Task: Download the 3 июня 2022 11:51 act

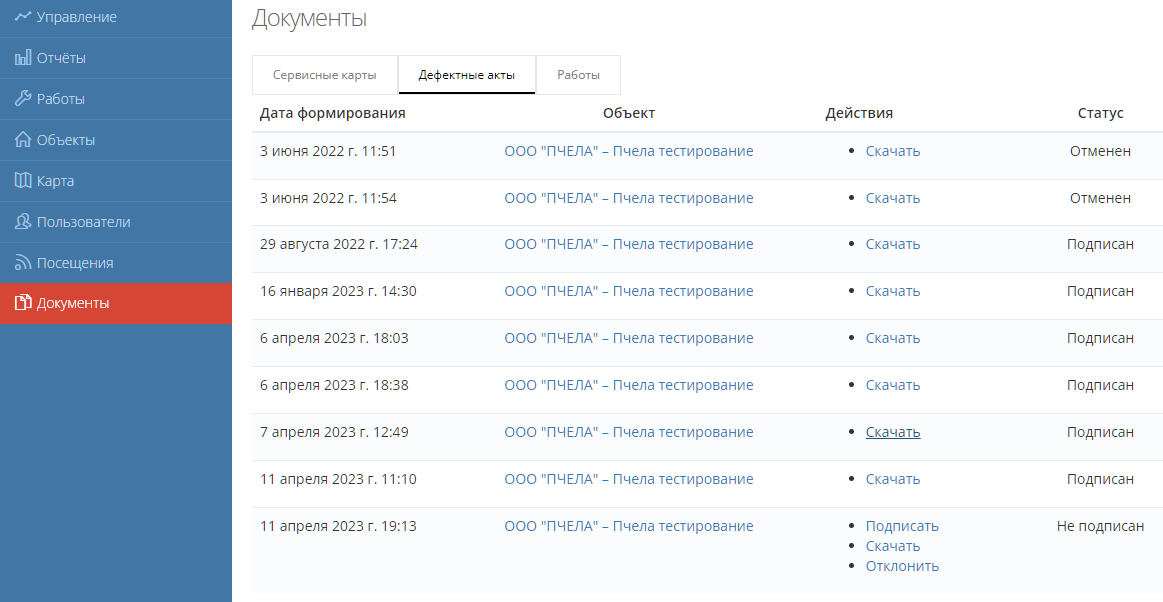Action: pyautogui.click(x=892, y=151)
